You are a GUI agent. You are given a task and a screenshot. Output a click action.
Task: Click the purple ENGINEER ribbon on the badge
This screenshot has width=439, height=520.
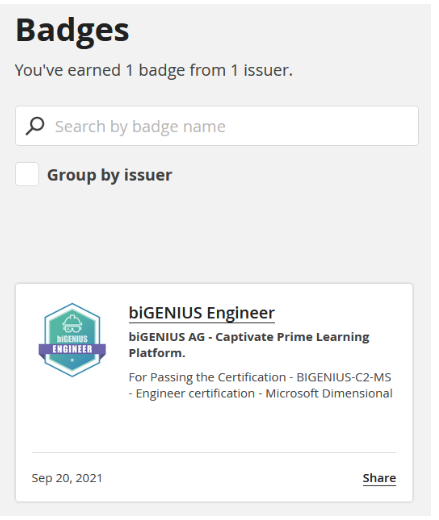click(x=72, y=350)
